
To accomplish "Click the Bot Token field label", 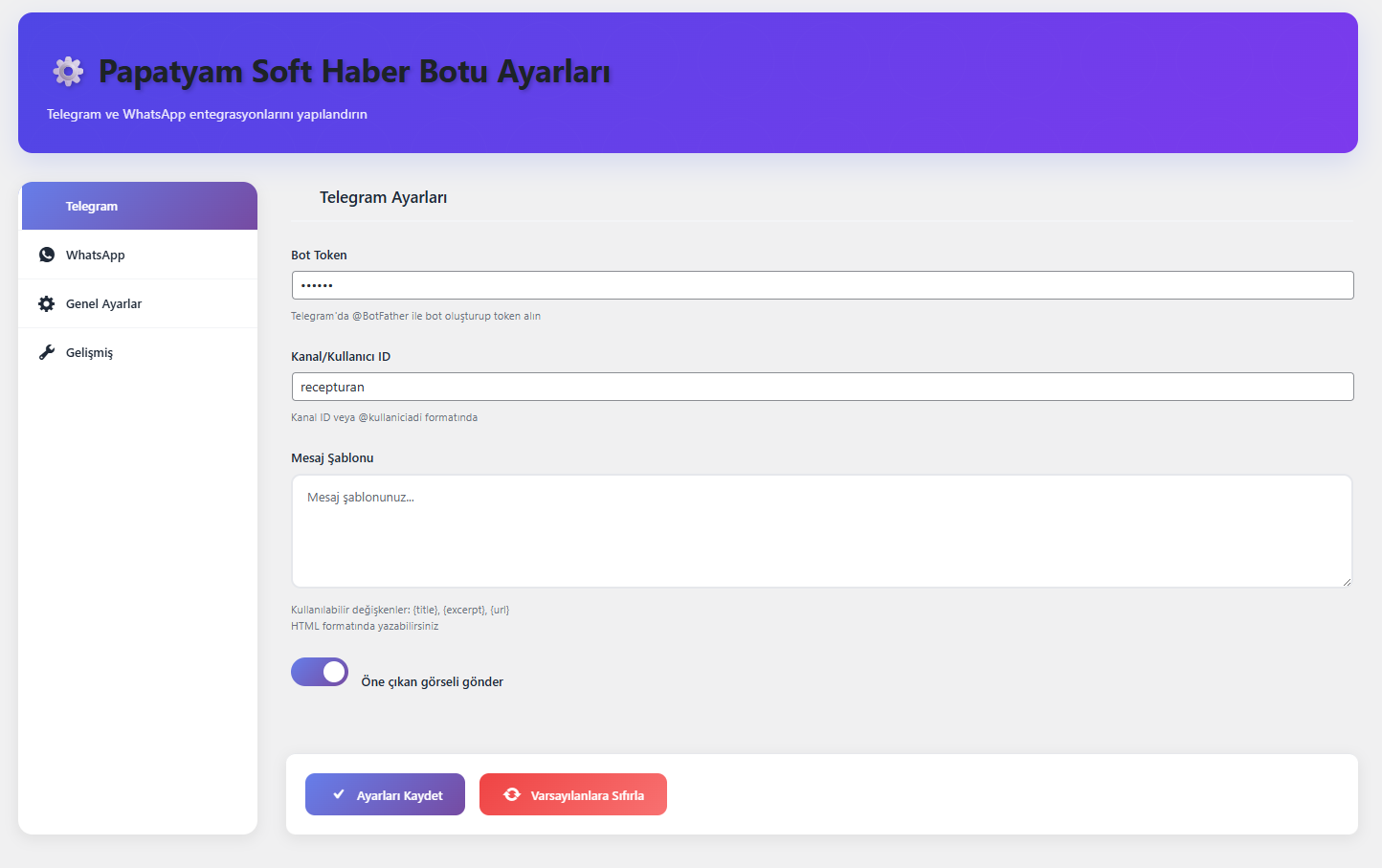I will 319,255.
